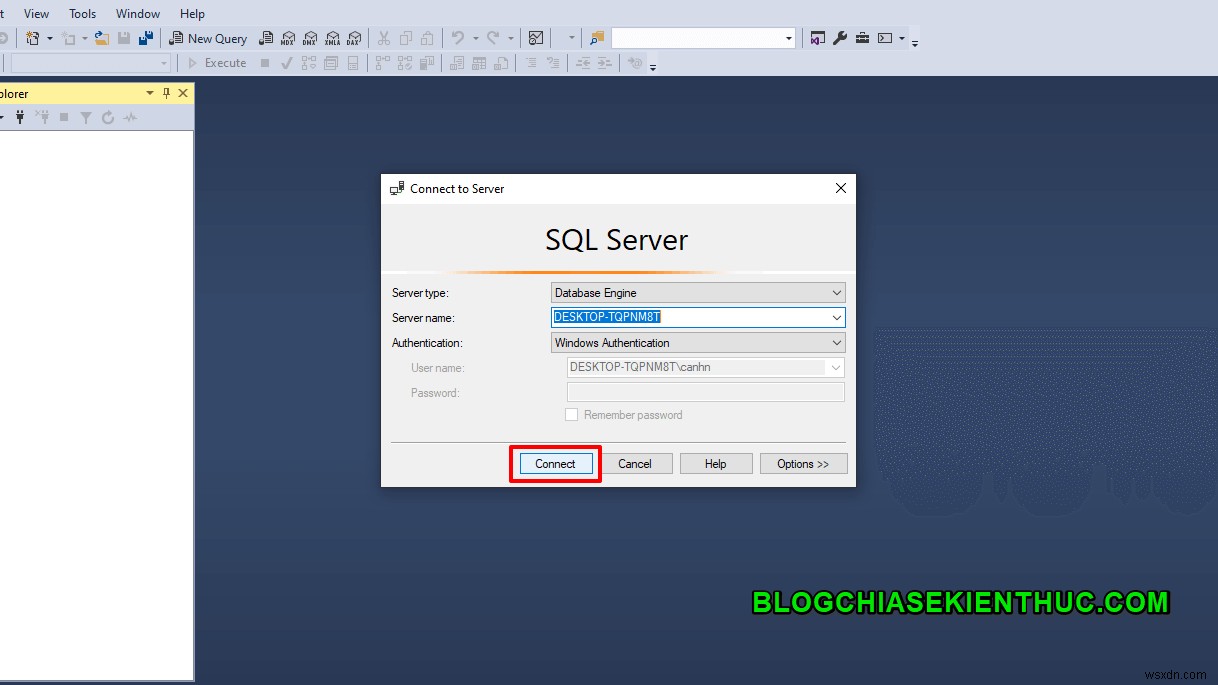Open the Tools menu

tap(81, 13)
